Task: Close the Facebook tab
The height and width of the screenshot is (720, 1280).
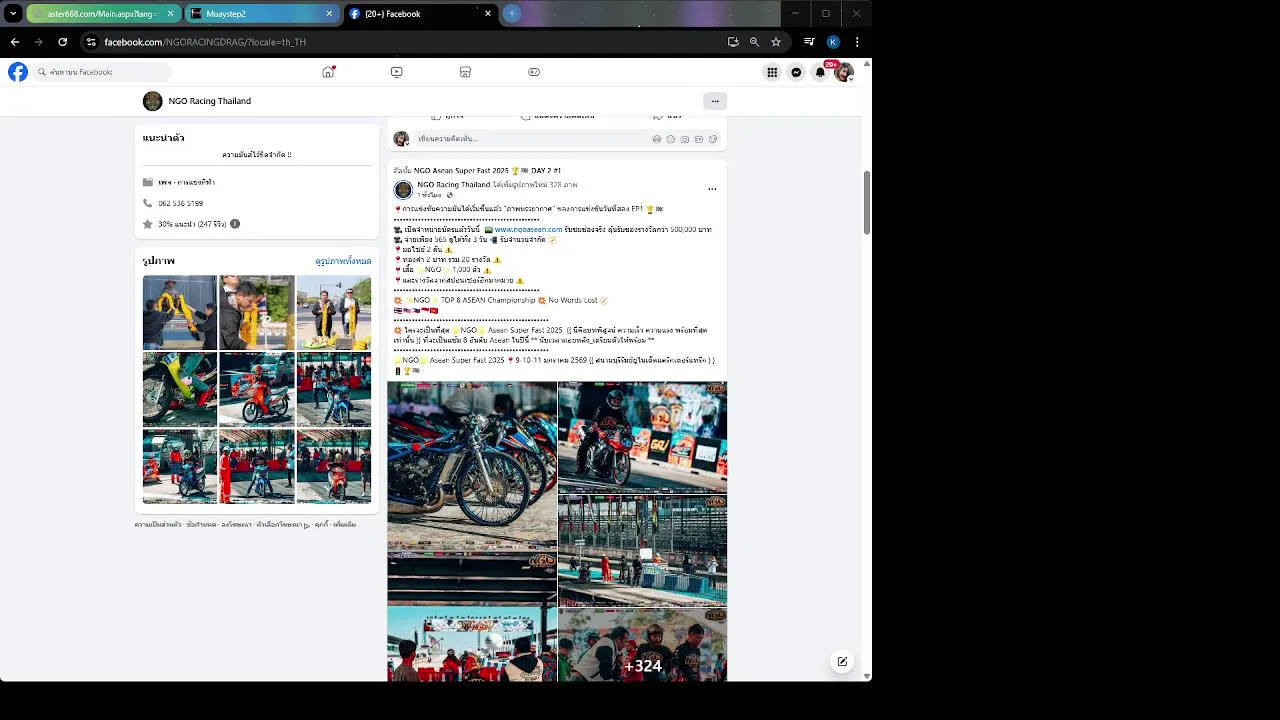Action: click(488, 14)
